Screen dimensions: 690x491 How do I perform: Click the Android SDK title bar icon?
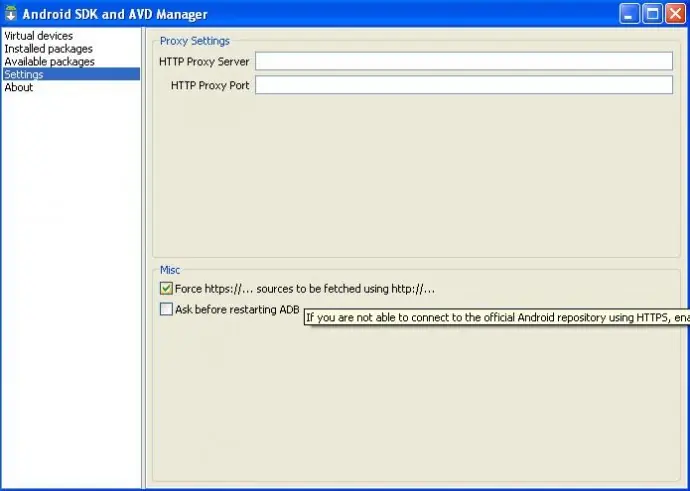[x=11, y=14]
